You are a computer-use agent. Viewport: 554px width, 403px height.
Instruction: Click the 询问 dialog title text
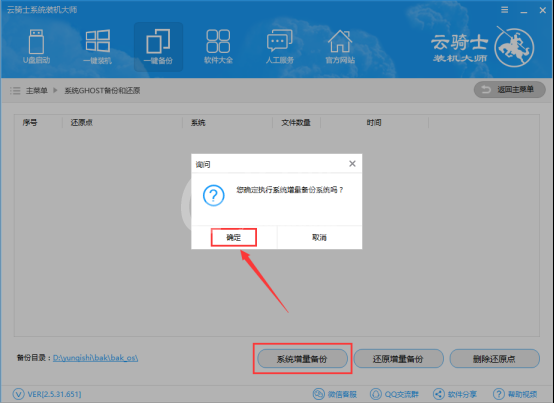tap(203, 165)
